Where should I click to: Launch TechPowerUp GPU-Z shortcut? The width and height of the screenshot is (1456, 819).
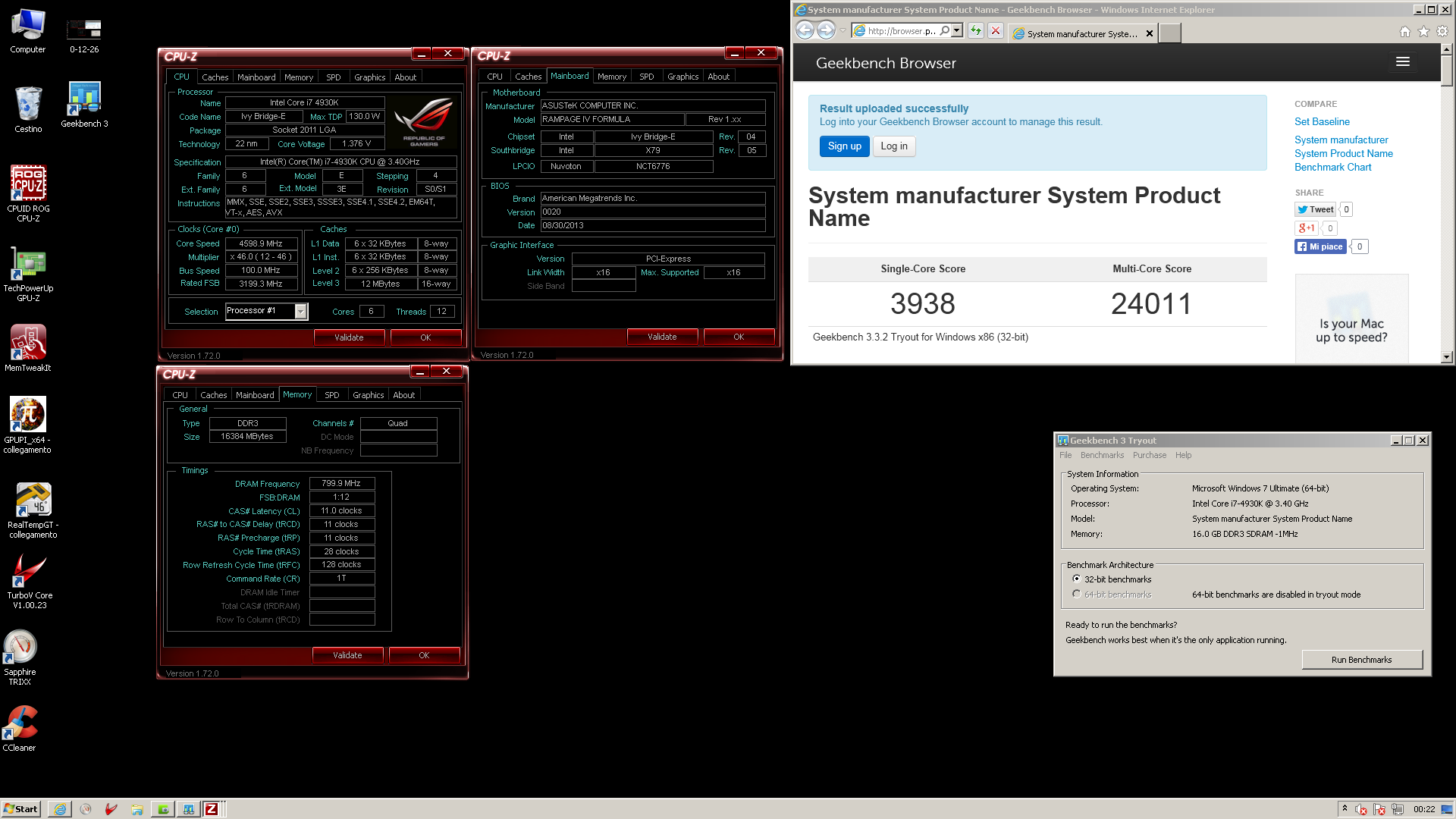pos(28,275)
